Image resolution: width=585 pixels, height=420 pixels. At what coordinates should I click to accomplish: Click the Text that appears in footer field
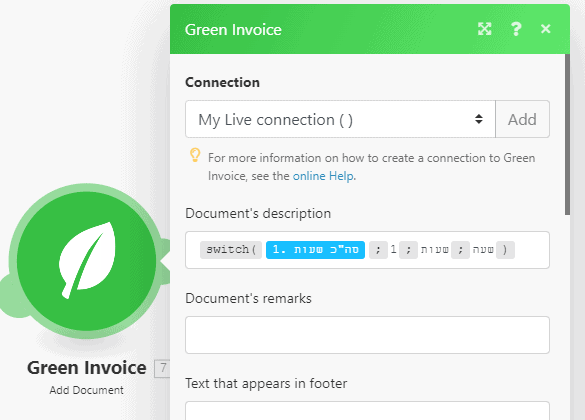pyautogui.click(x=367, y=411)
